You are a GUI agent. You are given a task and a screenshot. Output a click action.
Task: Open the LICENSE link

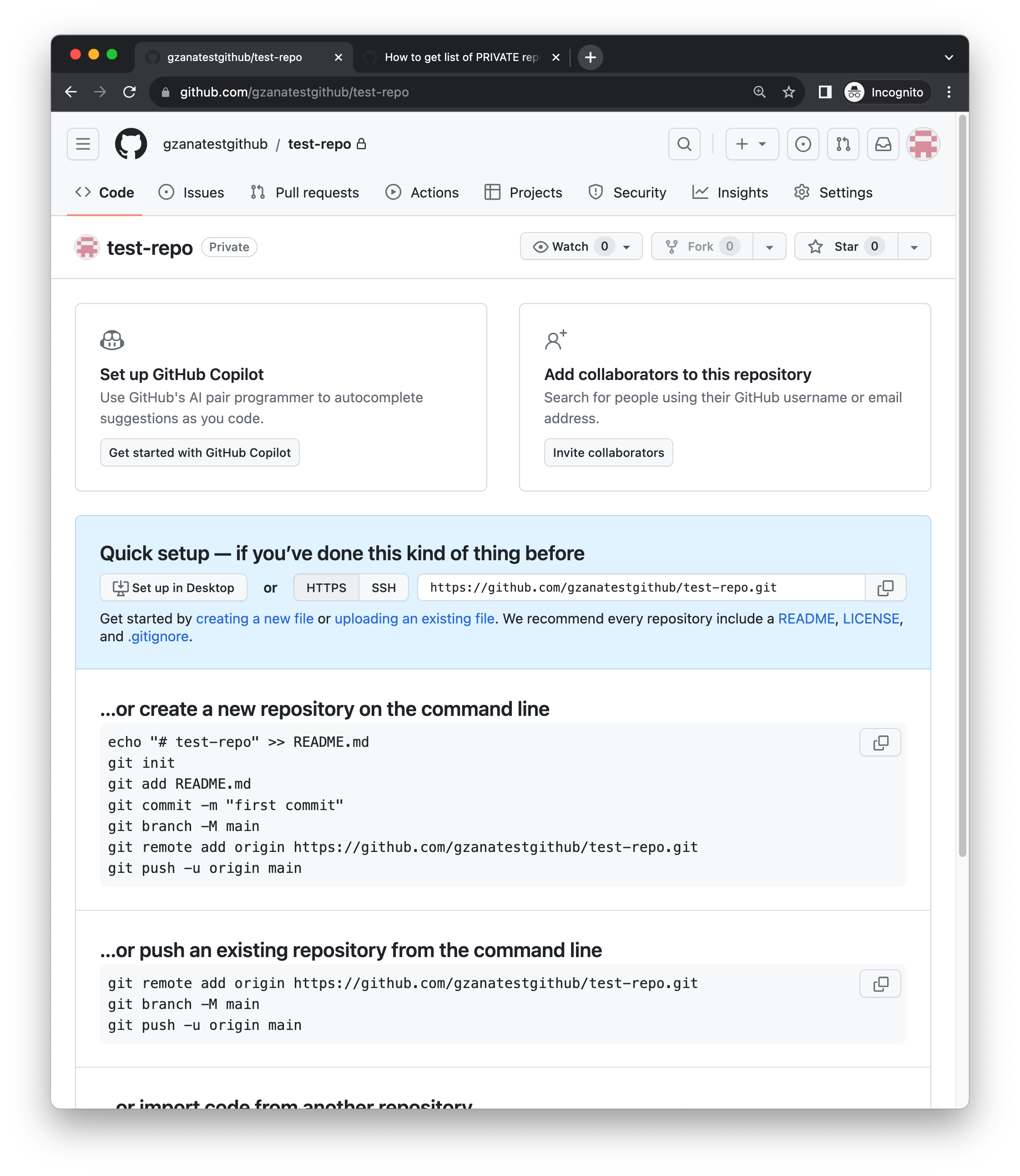click(x=871, y=618)
